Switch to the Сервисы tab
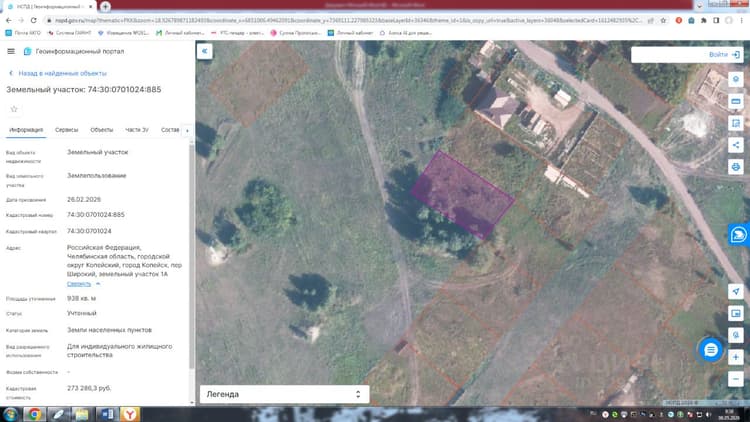The height and width of the screenshot is (422, 750). pos(66,130)
